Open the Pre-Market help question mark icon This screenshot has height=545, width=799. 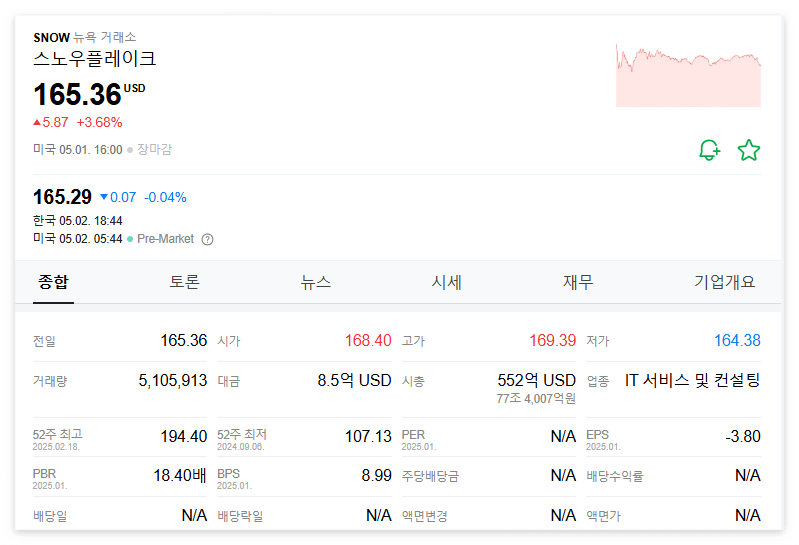pos(207,239)
